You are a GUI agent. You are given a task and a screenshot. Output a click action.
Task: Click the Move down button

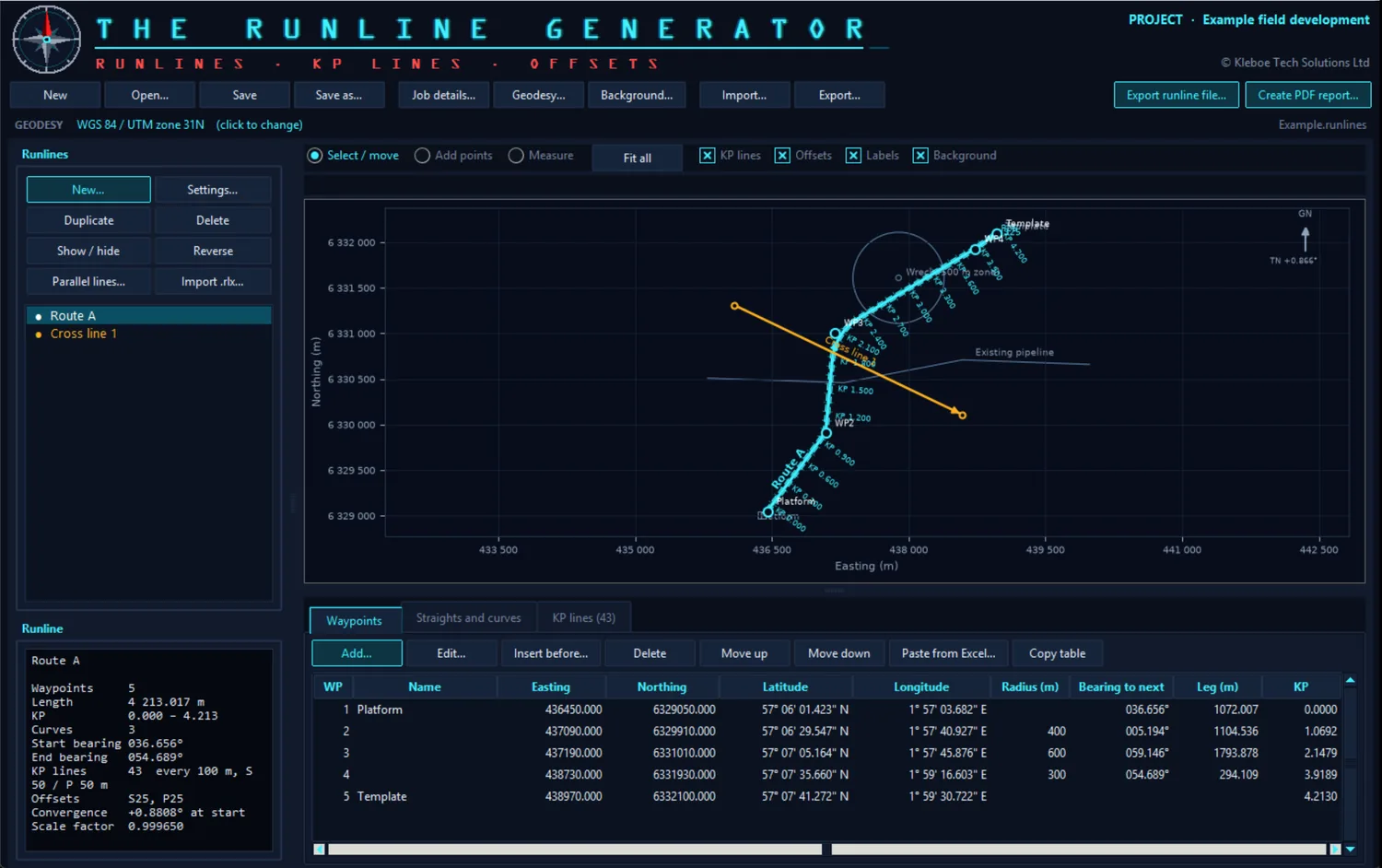pyautogui.click(x=839, y=653)
